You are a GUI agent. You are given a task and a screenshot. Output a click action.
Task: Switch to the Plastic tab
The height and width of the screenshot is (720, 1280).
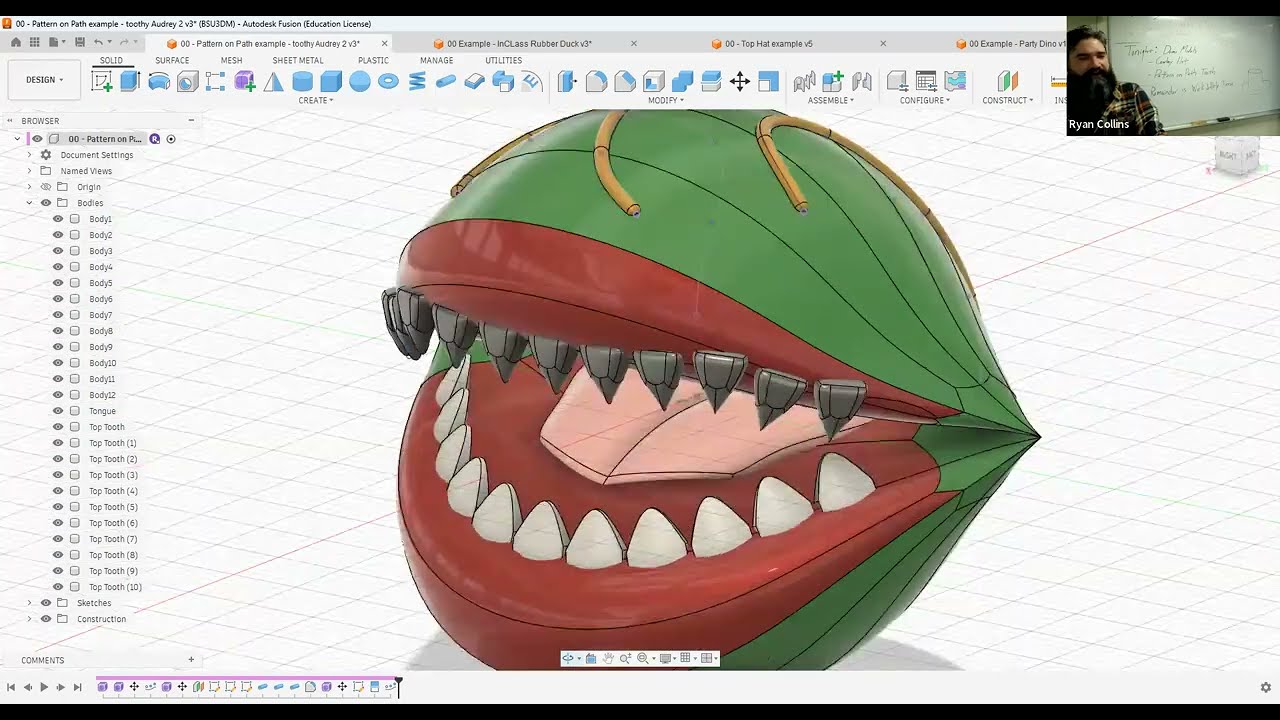373,60
